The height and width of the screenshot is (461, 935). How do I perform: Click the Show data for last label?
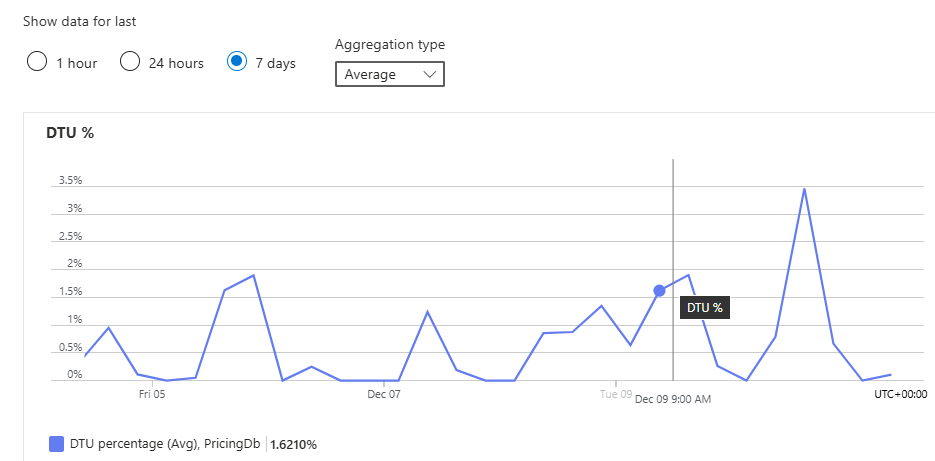tap(80, 20)
